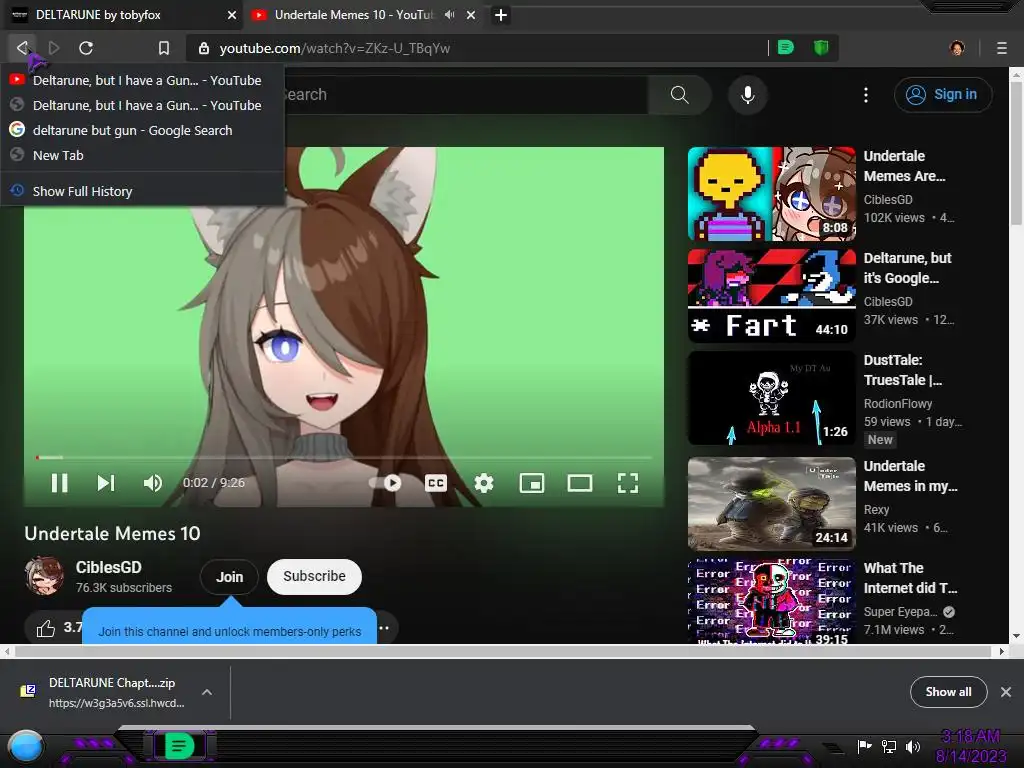The width and height of the screenshot is (1024, 768).
Task: Open 'Undertale Memes Are...' video thumbnail
Action: pyautogui.click(x=771, y=193)
